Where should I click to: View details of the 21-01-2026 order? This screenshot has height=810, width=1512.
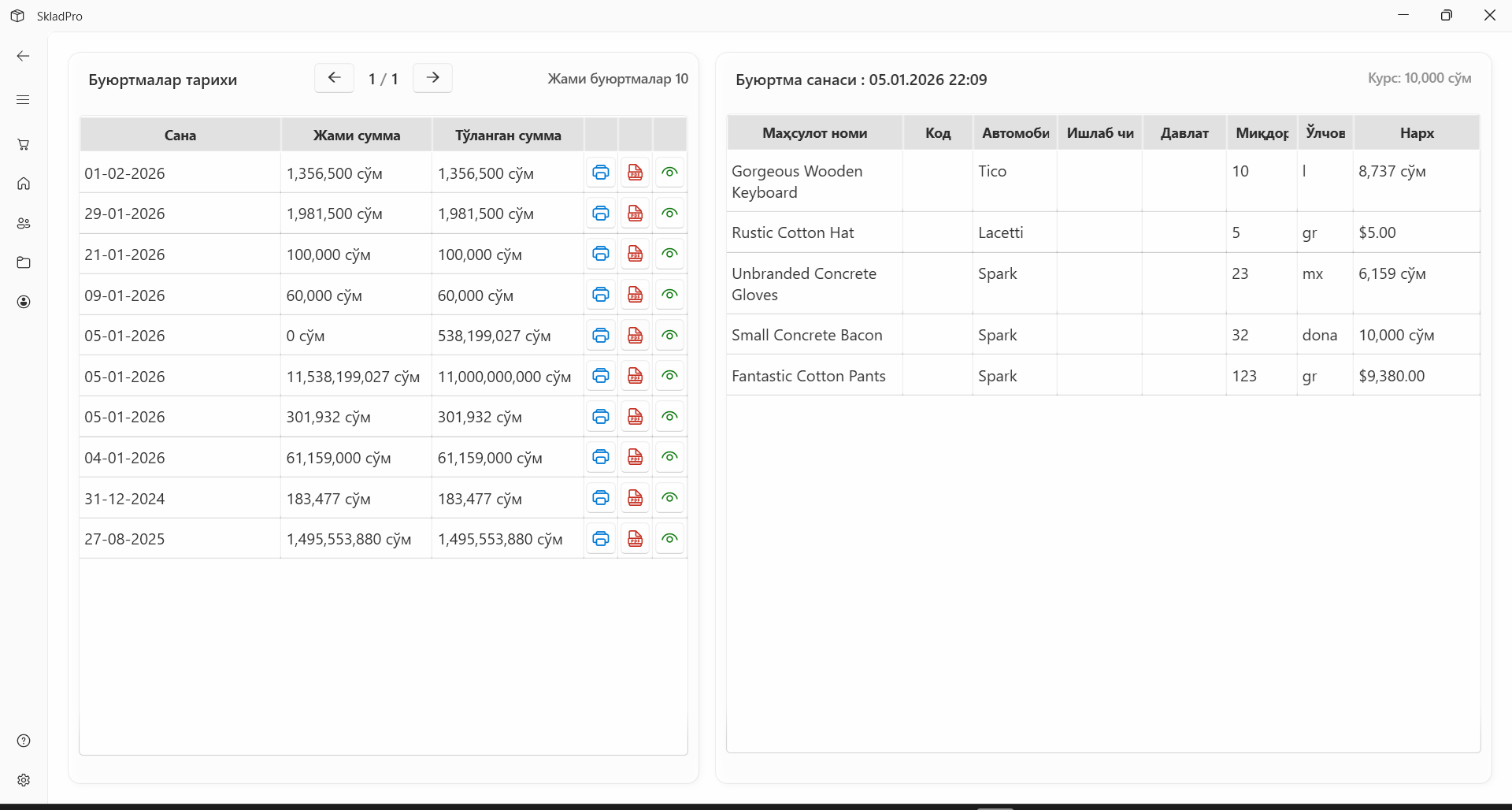(x=669, y=254)
